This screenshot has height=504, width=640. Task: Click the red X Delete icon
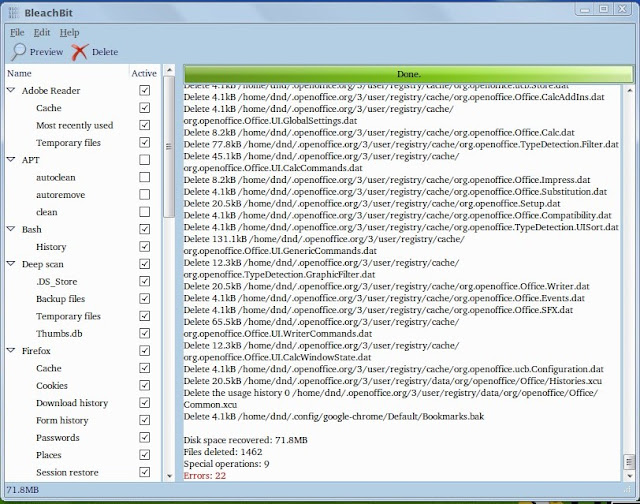coord(80,52)
